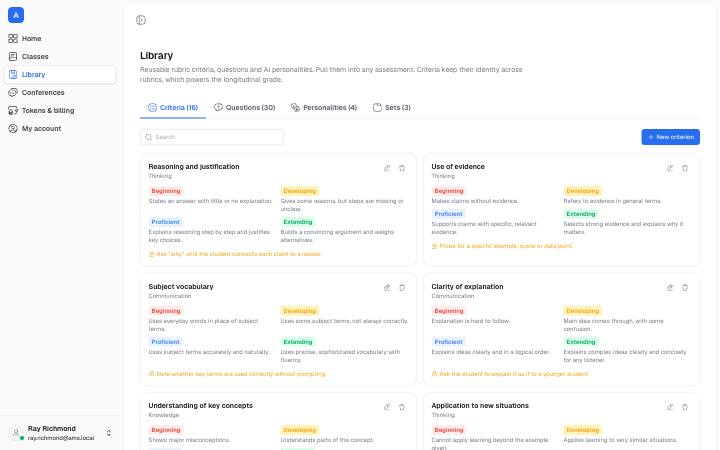The height and width of the screenshot is (450, 720).
Task: Open Home from the sidebar
Action: point(60,39)
